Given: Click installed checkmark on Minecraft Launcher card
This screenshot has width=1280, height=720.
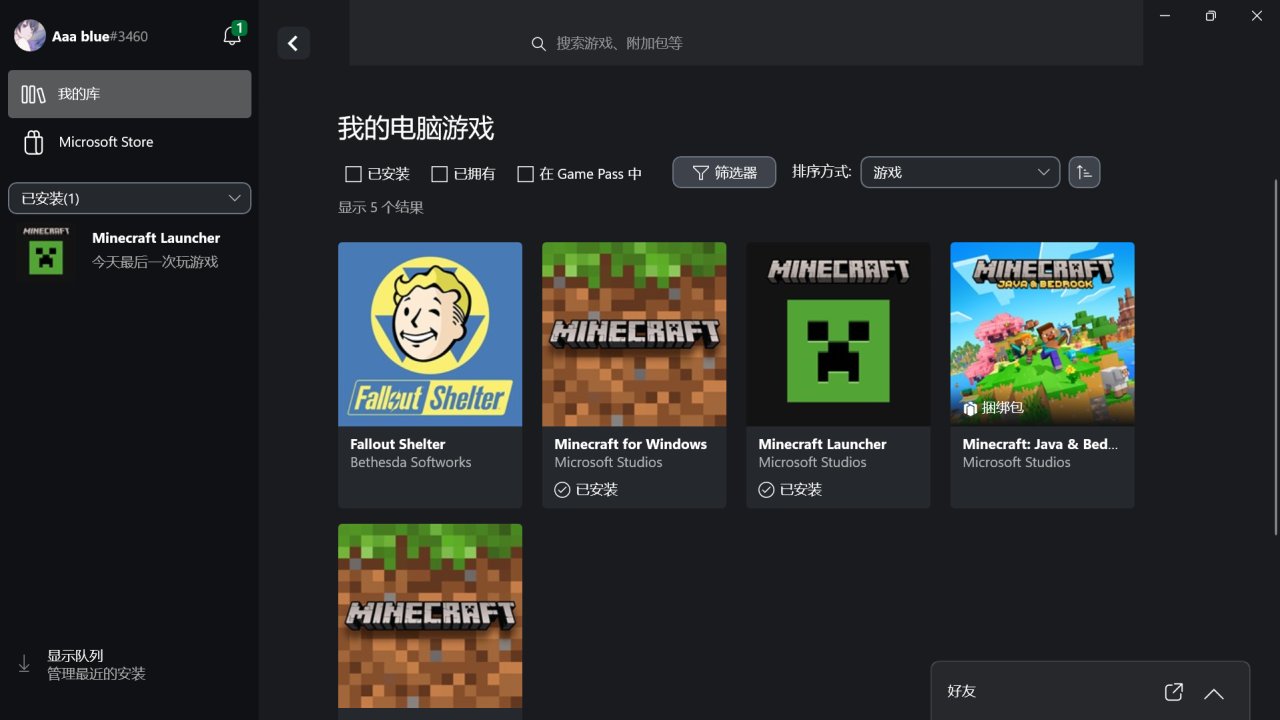Looking at the screenshot, I should coord(766,490).
